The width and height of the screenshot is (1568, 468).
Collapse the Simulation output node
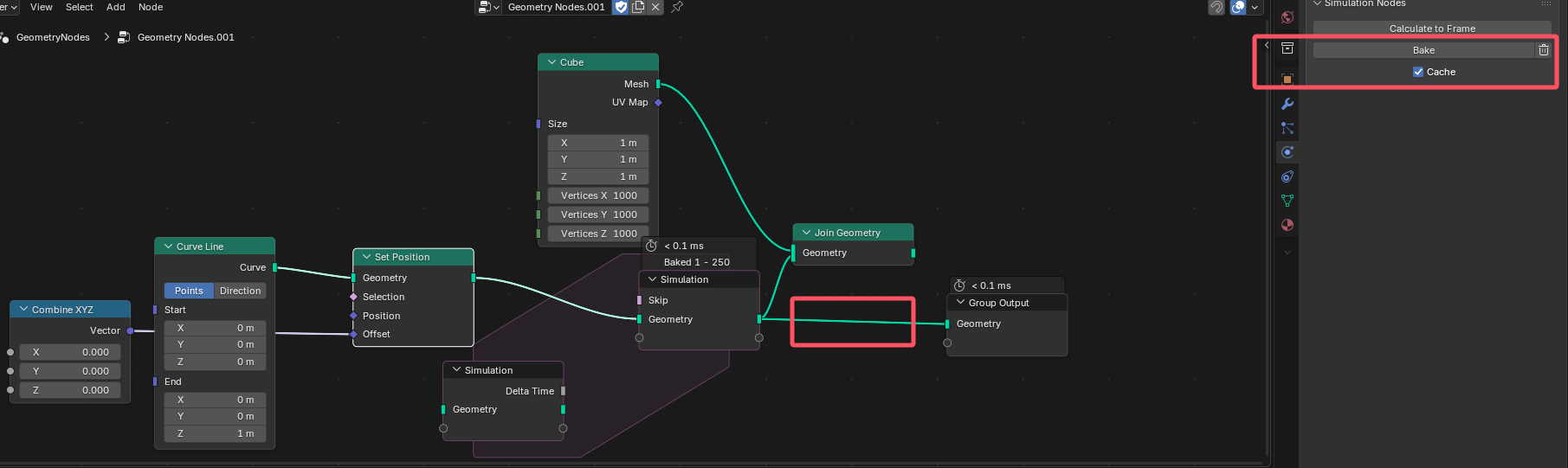652,279
